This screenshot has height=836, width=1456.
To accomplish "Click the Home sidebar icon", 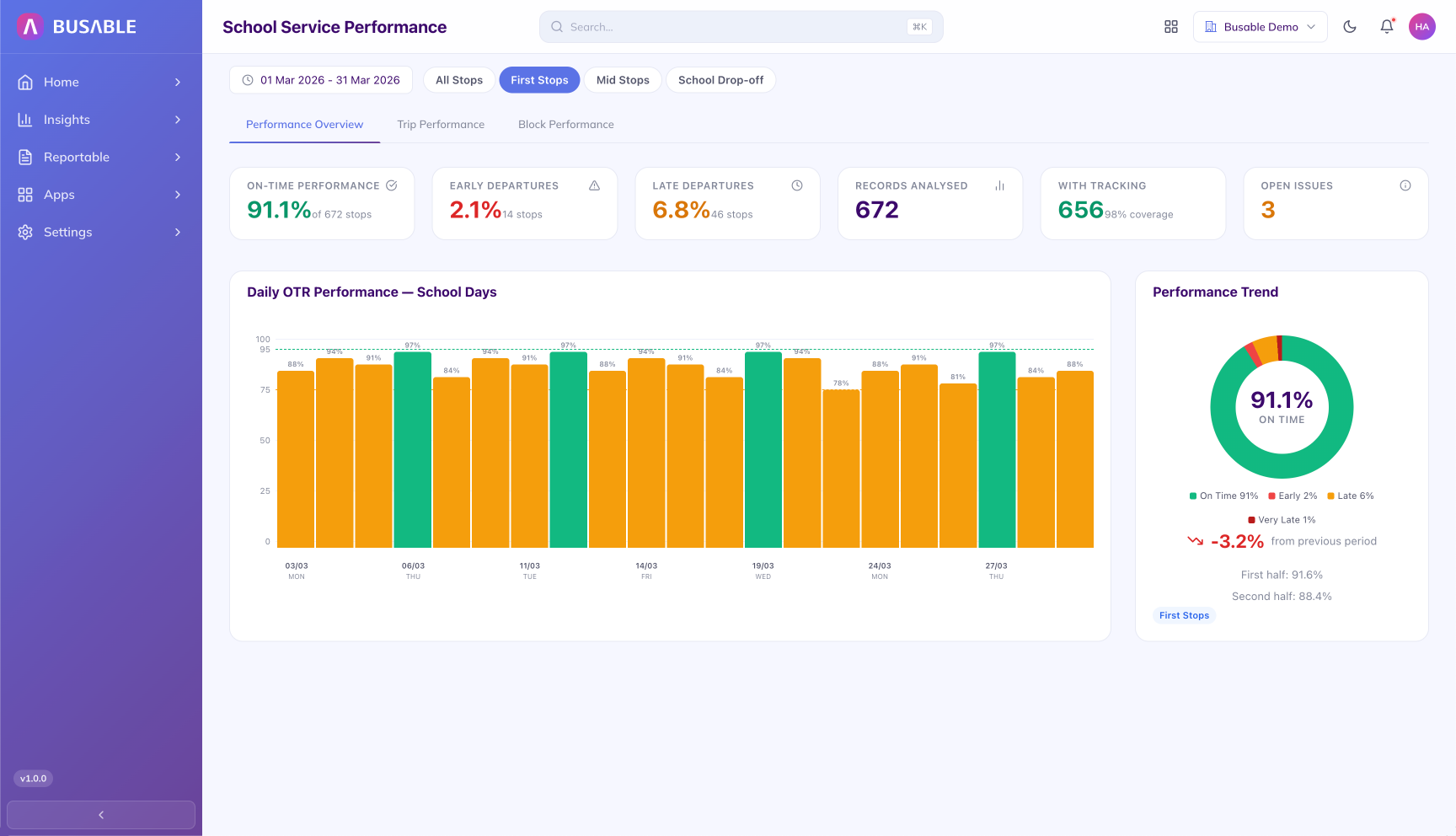I will (x=25, y=82).
